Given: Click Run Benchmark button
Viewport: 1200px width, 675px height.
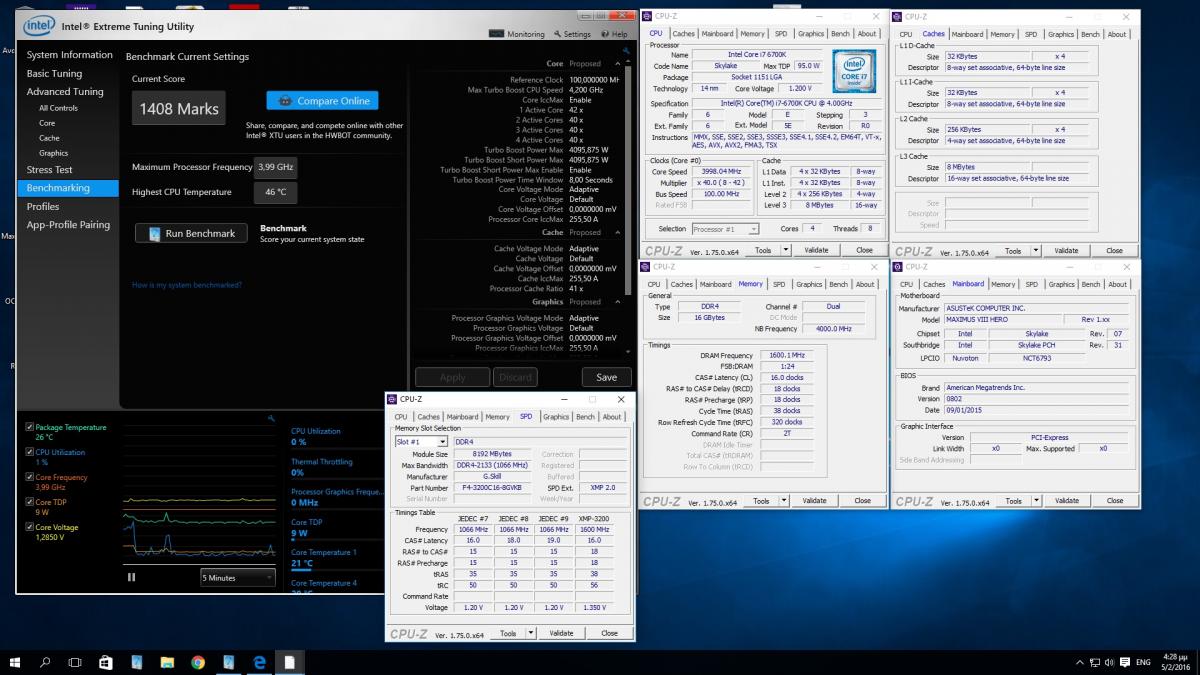Looking at the screenshot, I should click(191, 233).
